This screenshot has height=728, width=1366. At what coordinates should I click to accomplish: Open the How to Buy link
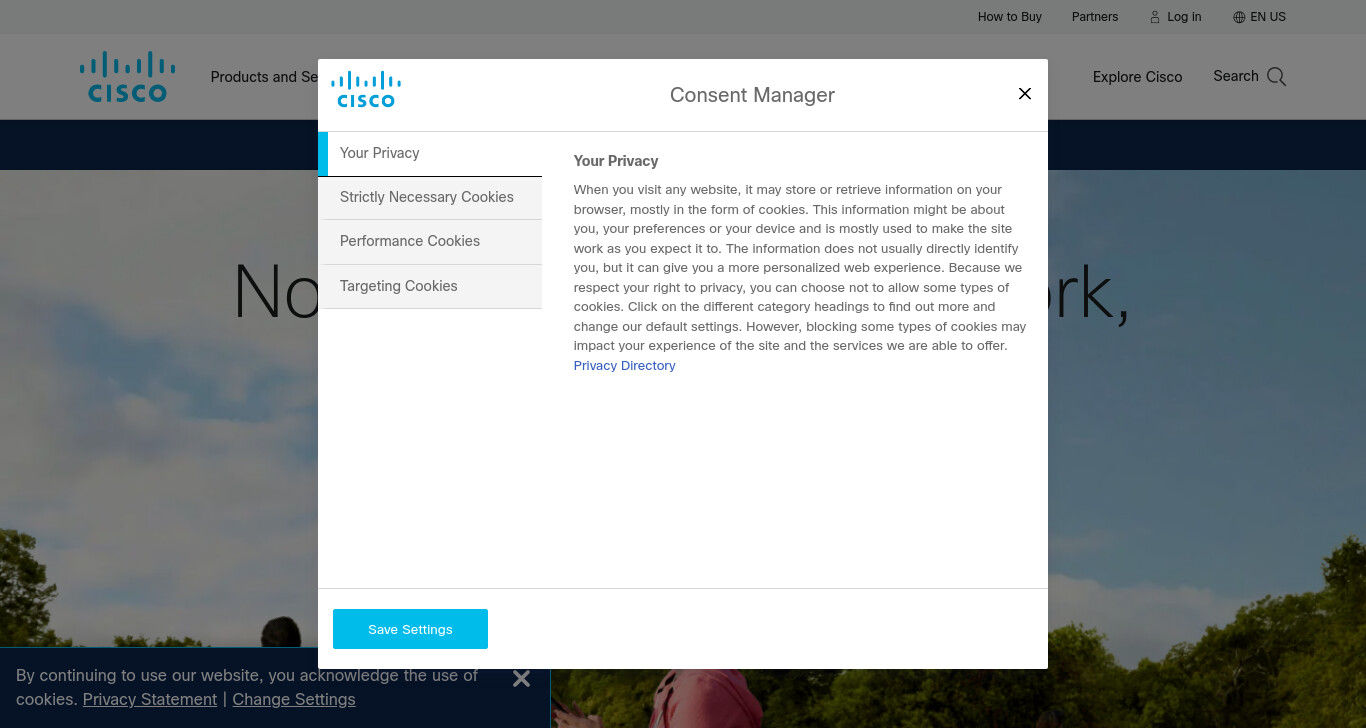[x=1010, y=17]
